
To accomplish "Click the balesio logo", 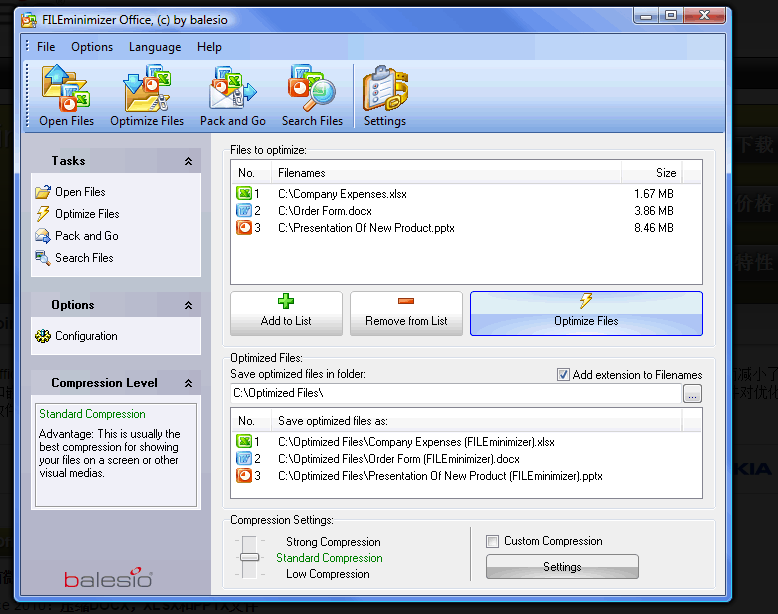I will 108,578.
